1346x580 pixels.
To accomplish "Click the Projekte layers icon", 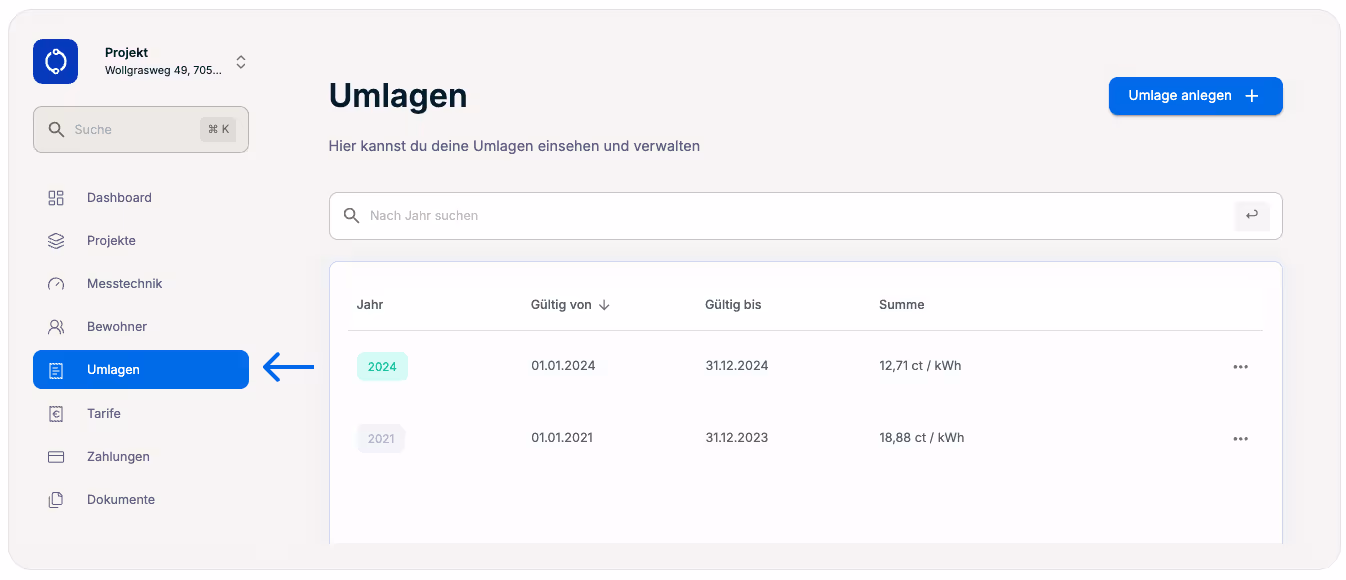I will [x=56, y=241].
